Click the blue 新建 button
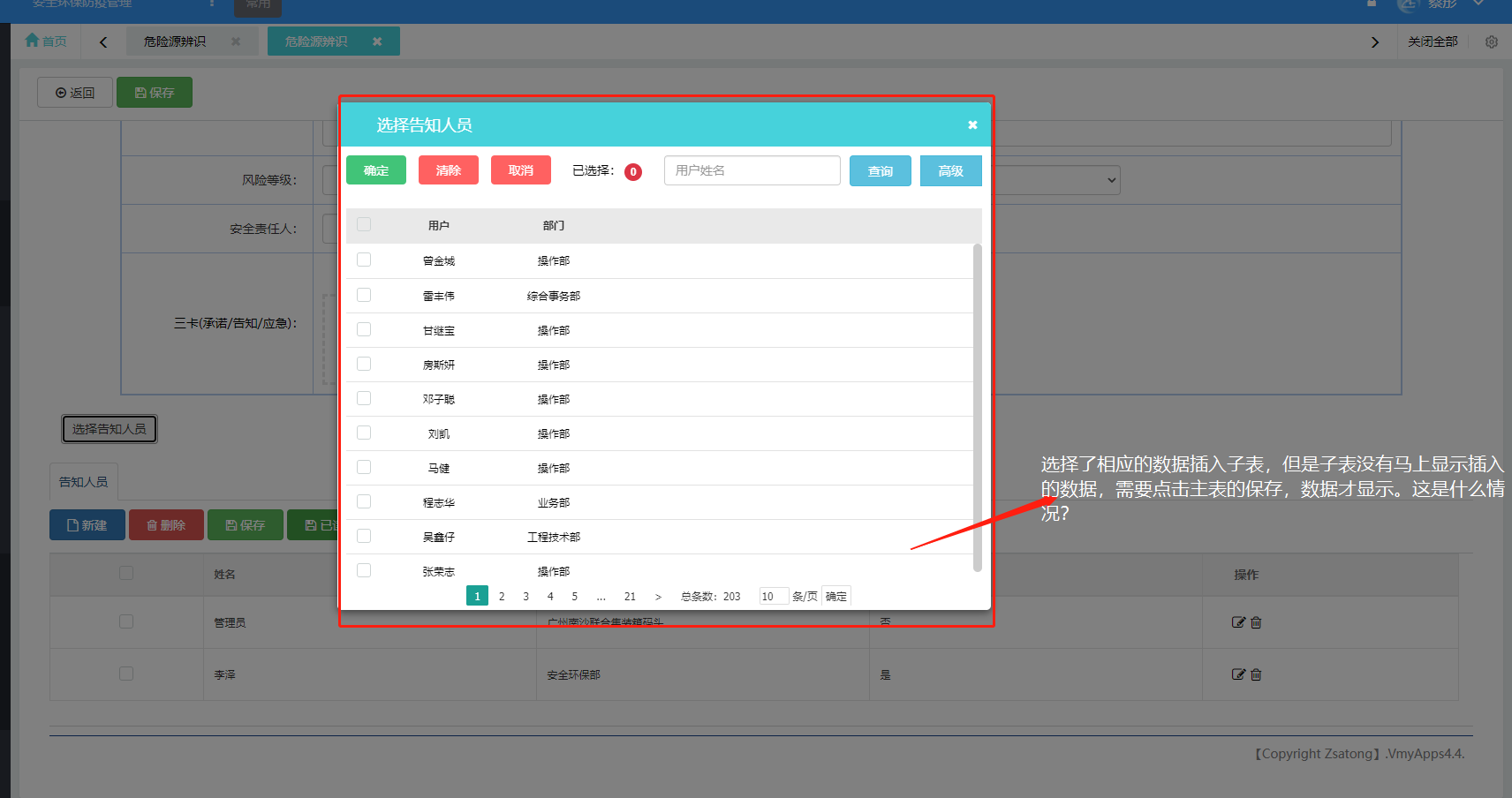The image size is (1512, 798). pos(87,525)
